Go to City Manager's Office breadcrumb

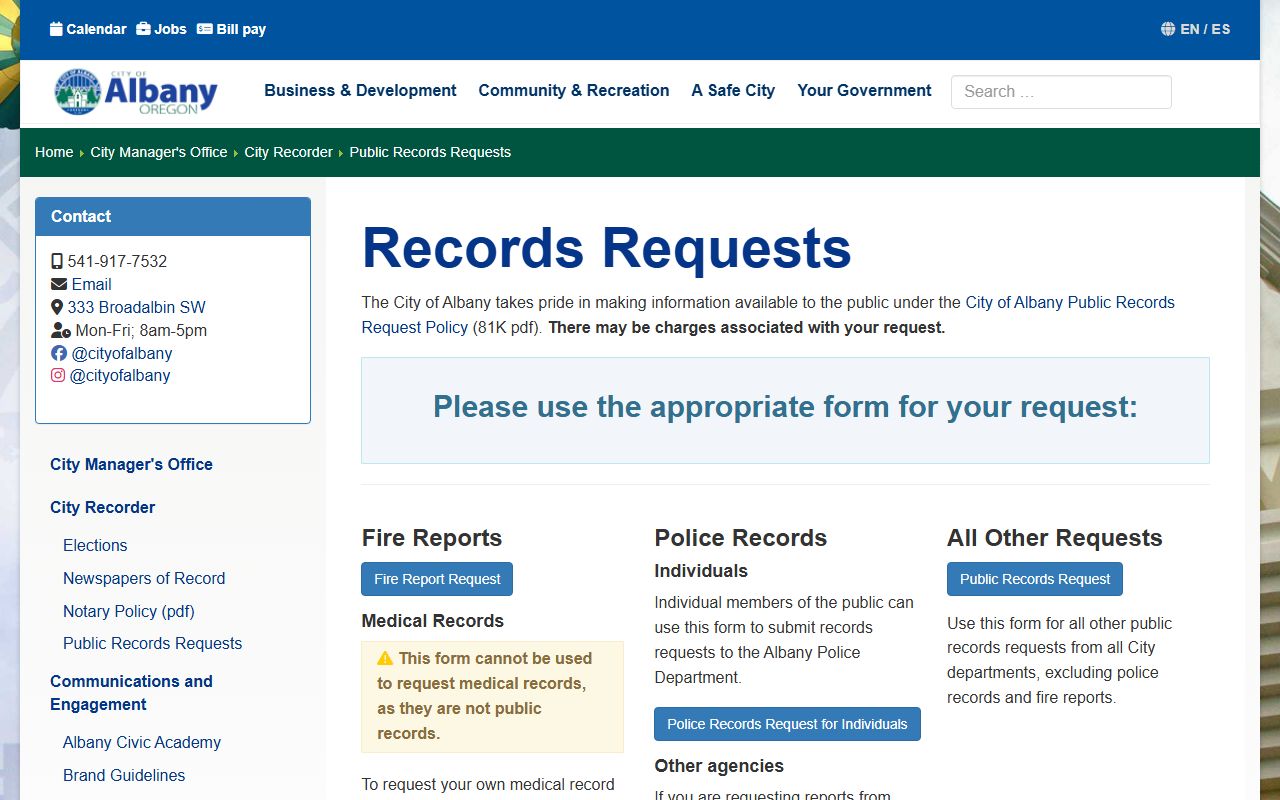(159, 152)
